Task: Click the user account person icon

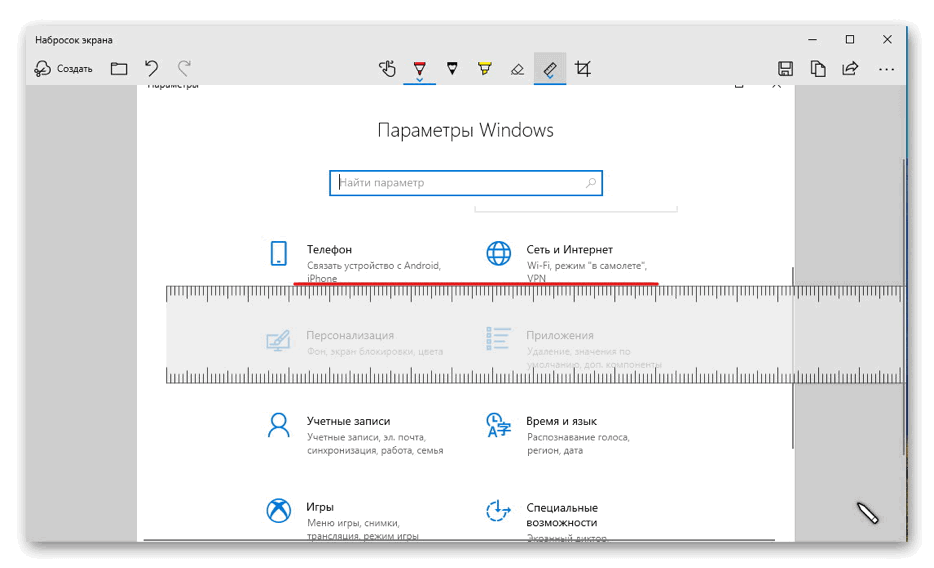Action: 278,426
